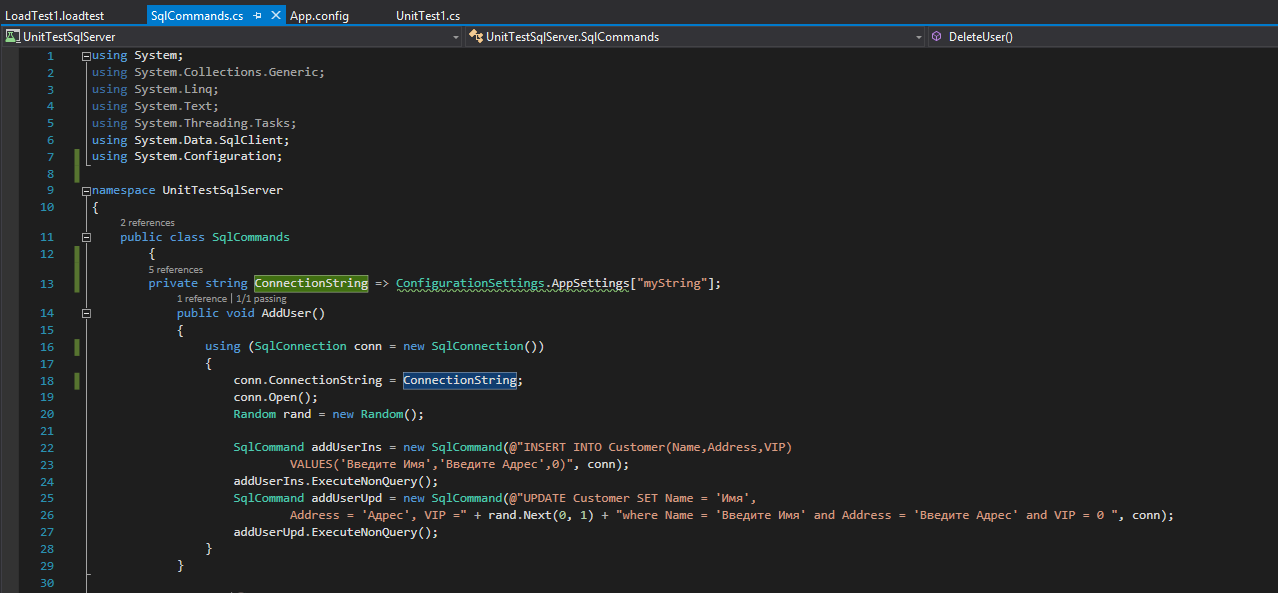The image size is (1278, 593).
Task: Select the SqlCommands.cs tab
Action: (x=197, y=16)
